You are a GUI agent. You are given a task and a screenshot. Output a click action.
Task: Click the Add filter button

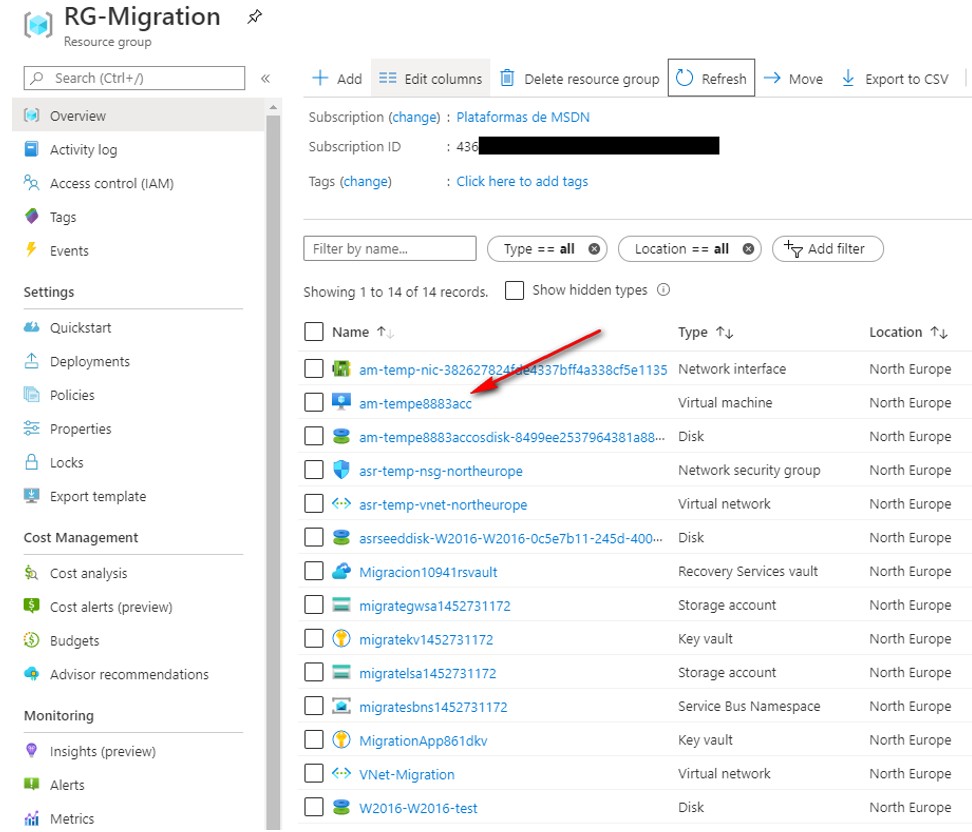pos(828,249)
